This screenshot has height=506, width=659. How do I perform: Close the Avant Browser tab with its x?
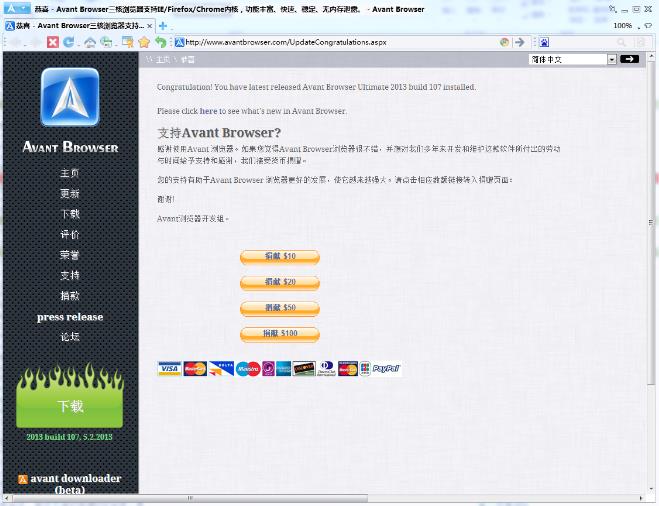click(150, 26)
